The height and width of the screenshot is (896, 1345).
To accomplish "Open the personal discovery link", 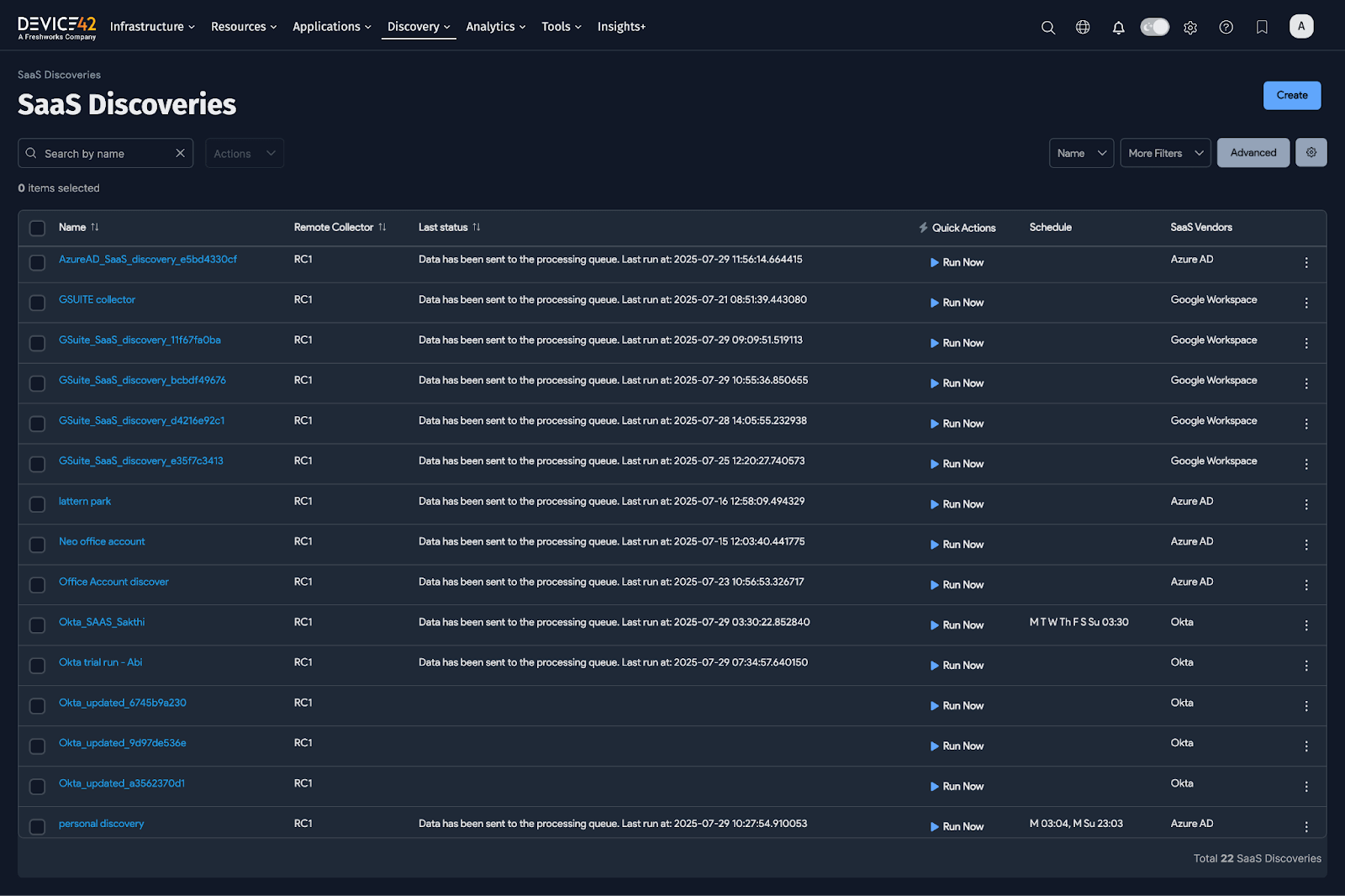I will tap(101, 823).
